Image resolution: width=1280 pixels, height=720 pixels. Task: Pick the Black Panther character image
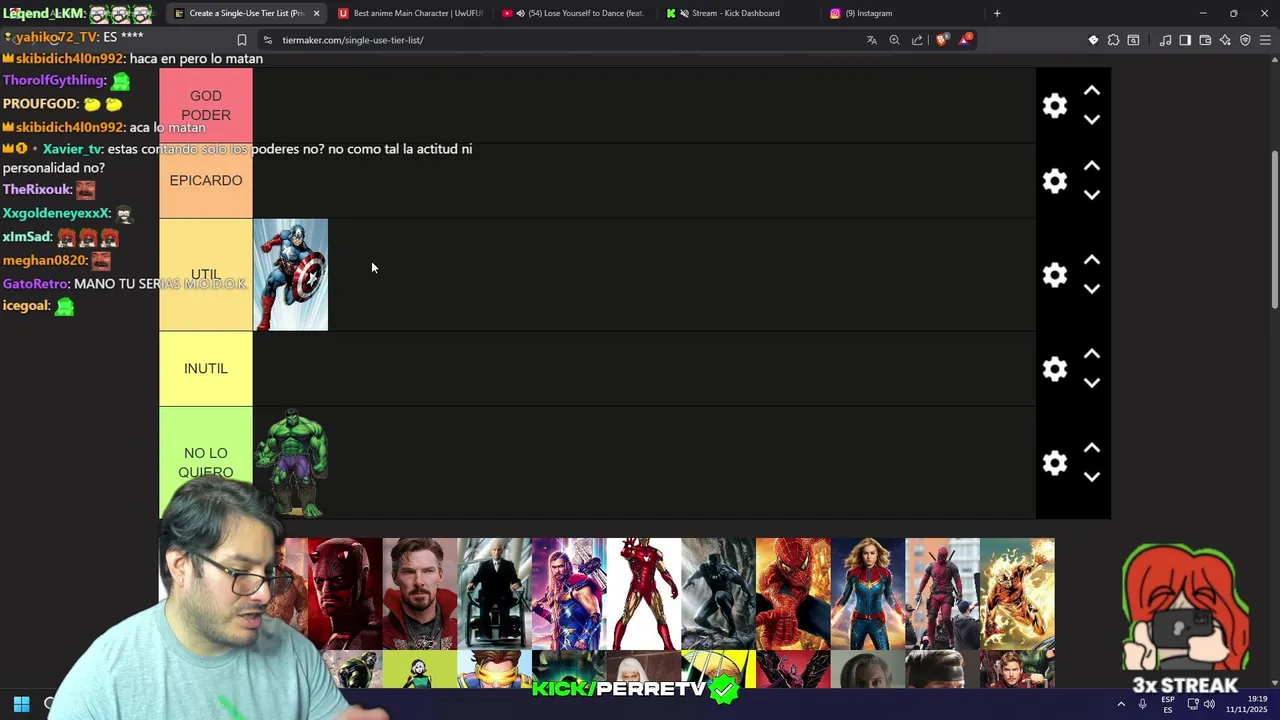pyautogui.click(x=718, y=594)
